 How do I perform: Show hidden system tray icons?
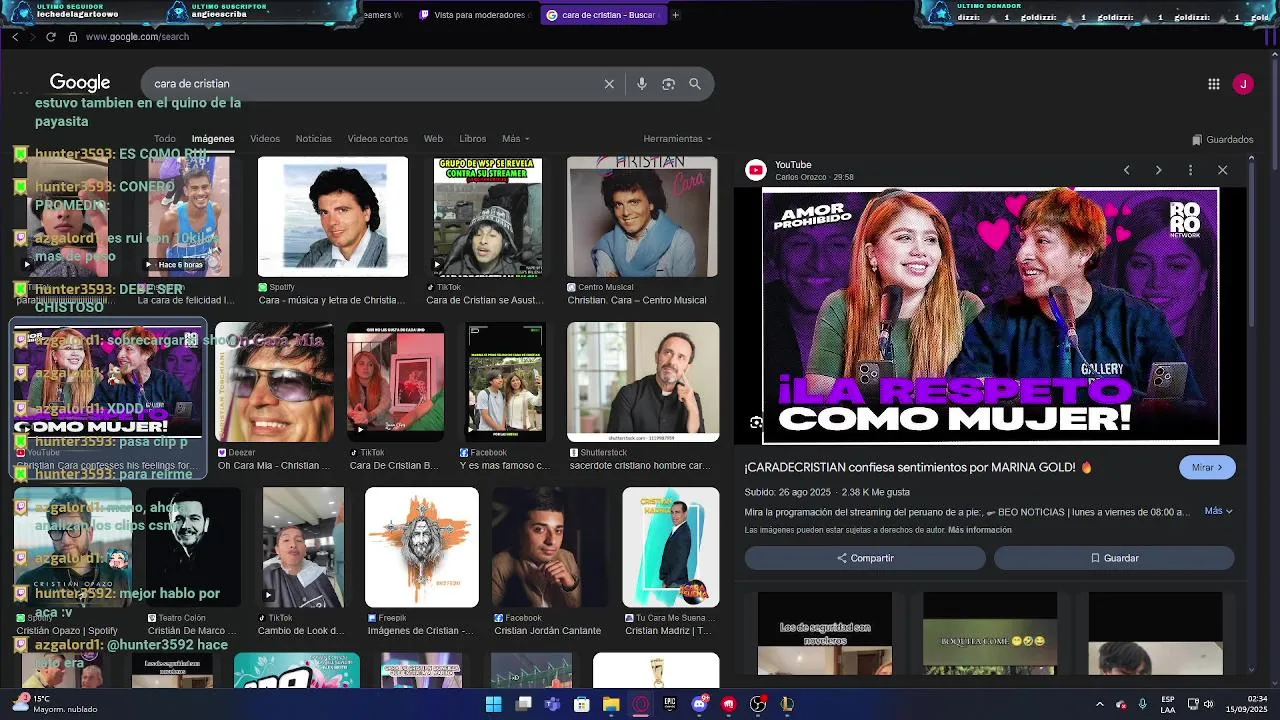pos(1099,704)
